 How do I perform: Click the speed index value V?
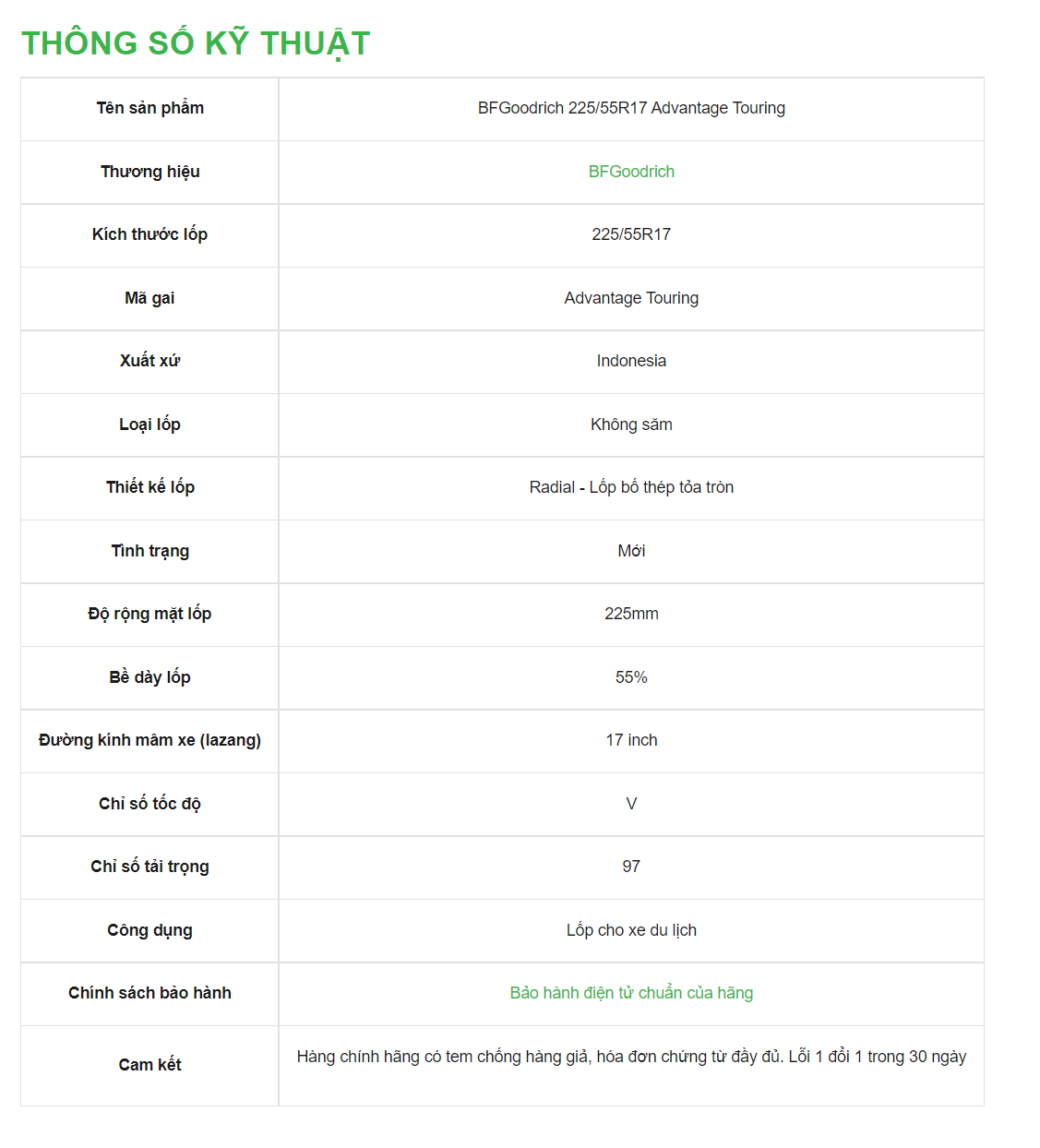pos(631,804)
